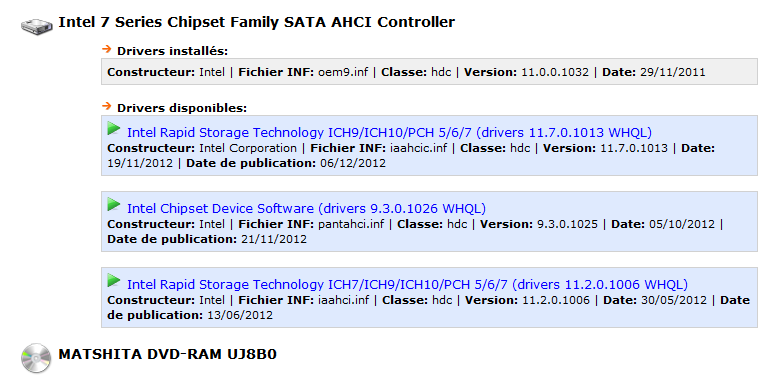This screenshot has height=377, width=768.
Task: Open Intel Chipset Device Software 9.3.0.1026 link
Action: click(307, 209)
